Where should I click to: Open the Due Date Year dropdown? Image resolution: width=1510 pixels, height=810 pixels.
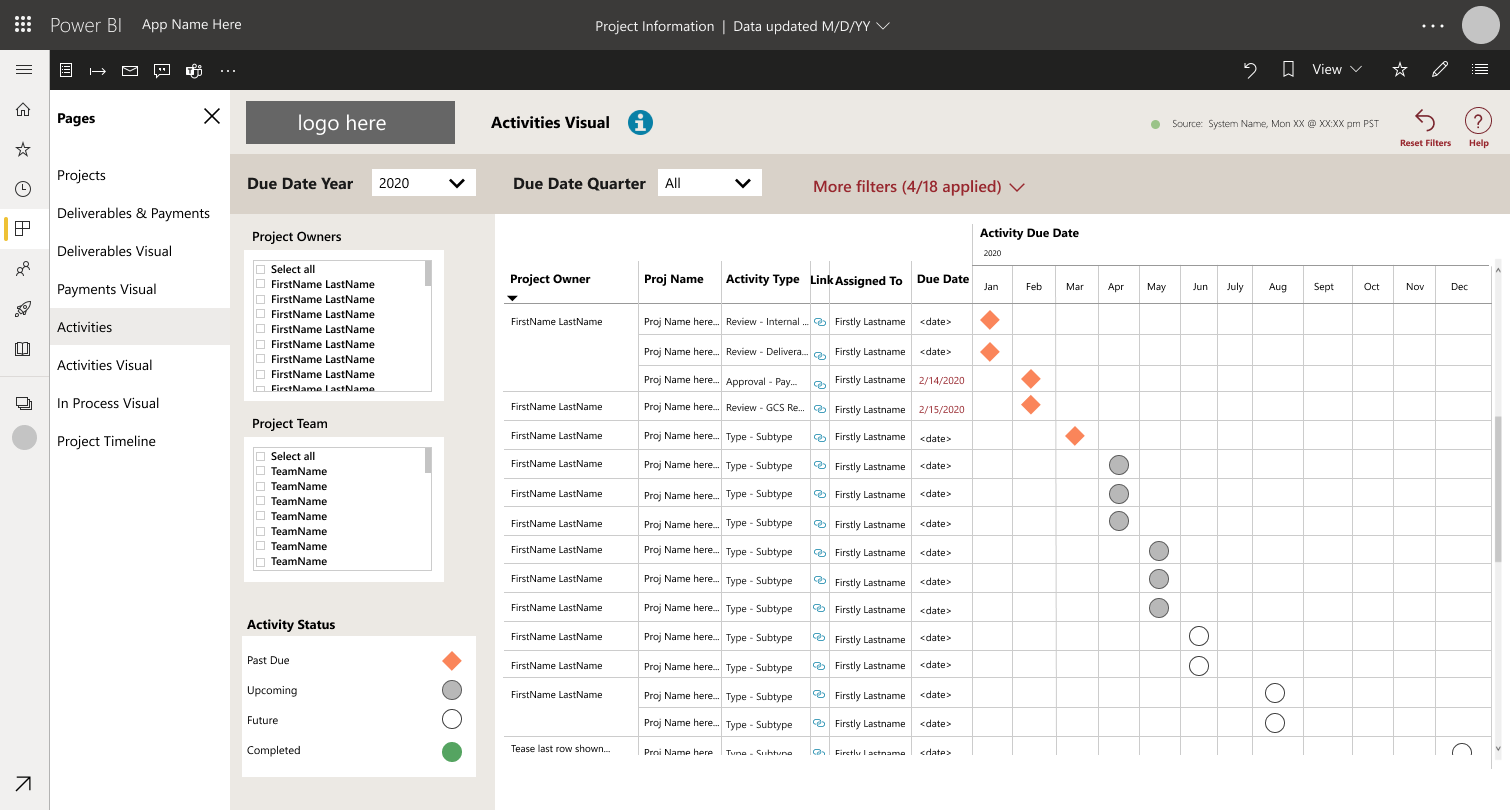coord(423,183)
